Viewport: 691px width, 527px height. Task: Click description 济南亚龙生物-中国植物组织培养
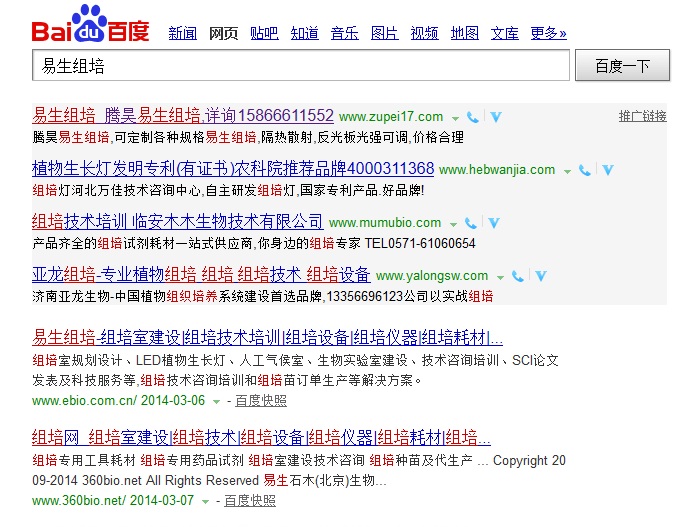point(263,296)
